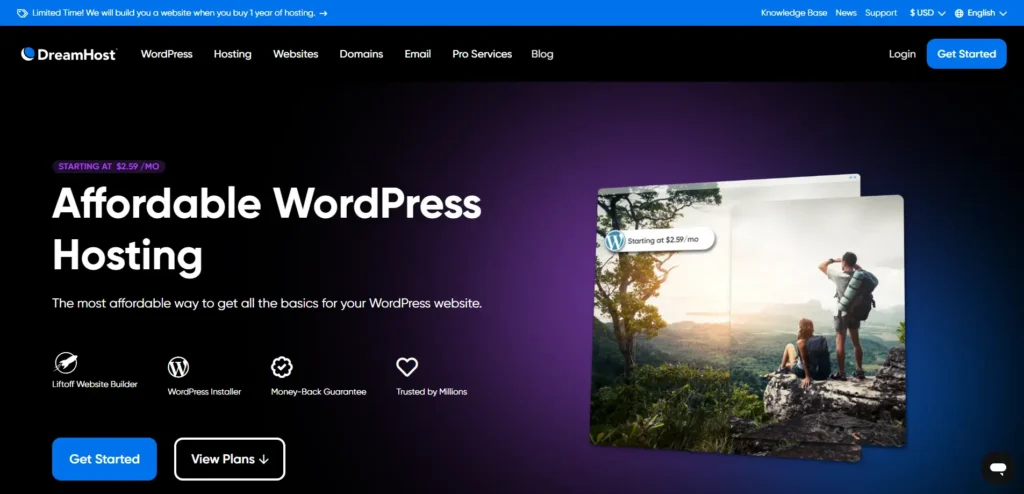Open the chat support bubble
This screenshot has height=494, width=1024.
coord(996,467)
